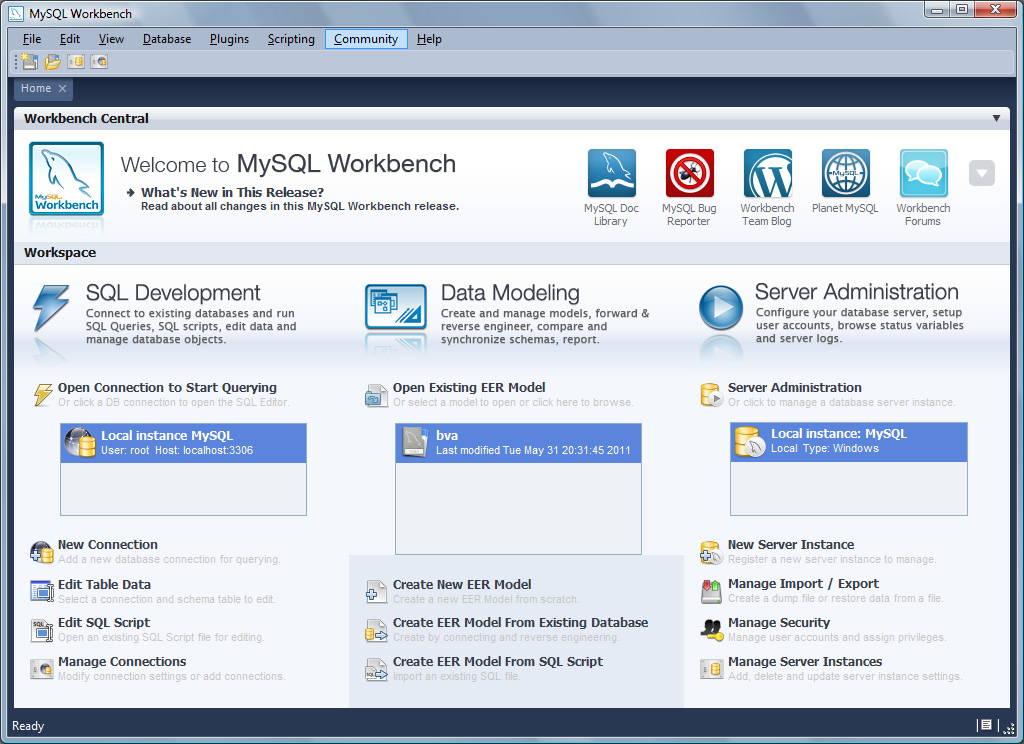This screenshot has height=744, width=1024.
Task: Click the Manage Security icon
Action: click(711, 630)
